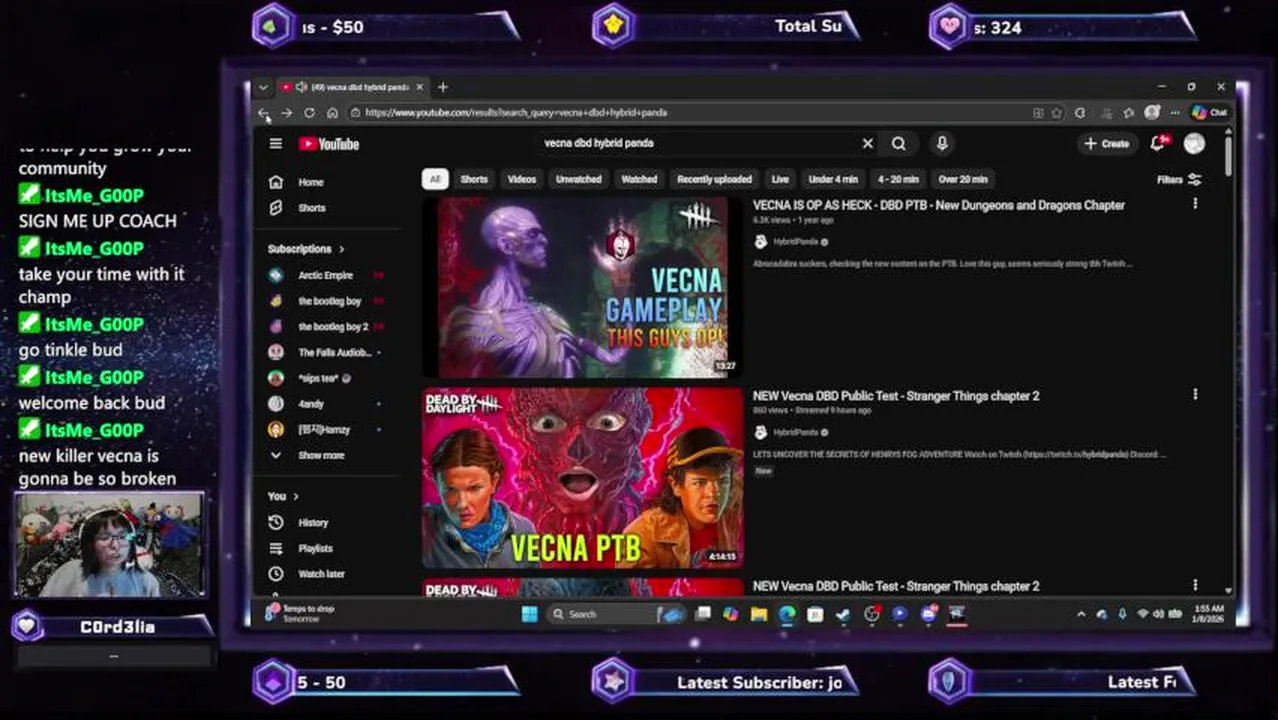Open YouTube notifications bell
Image resolution: width=1278 pixels, height=720 pixels.
click(x=1159, y=144)
